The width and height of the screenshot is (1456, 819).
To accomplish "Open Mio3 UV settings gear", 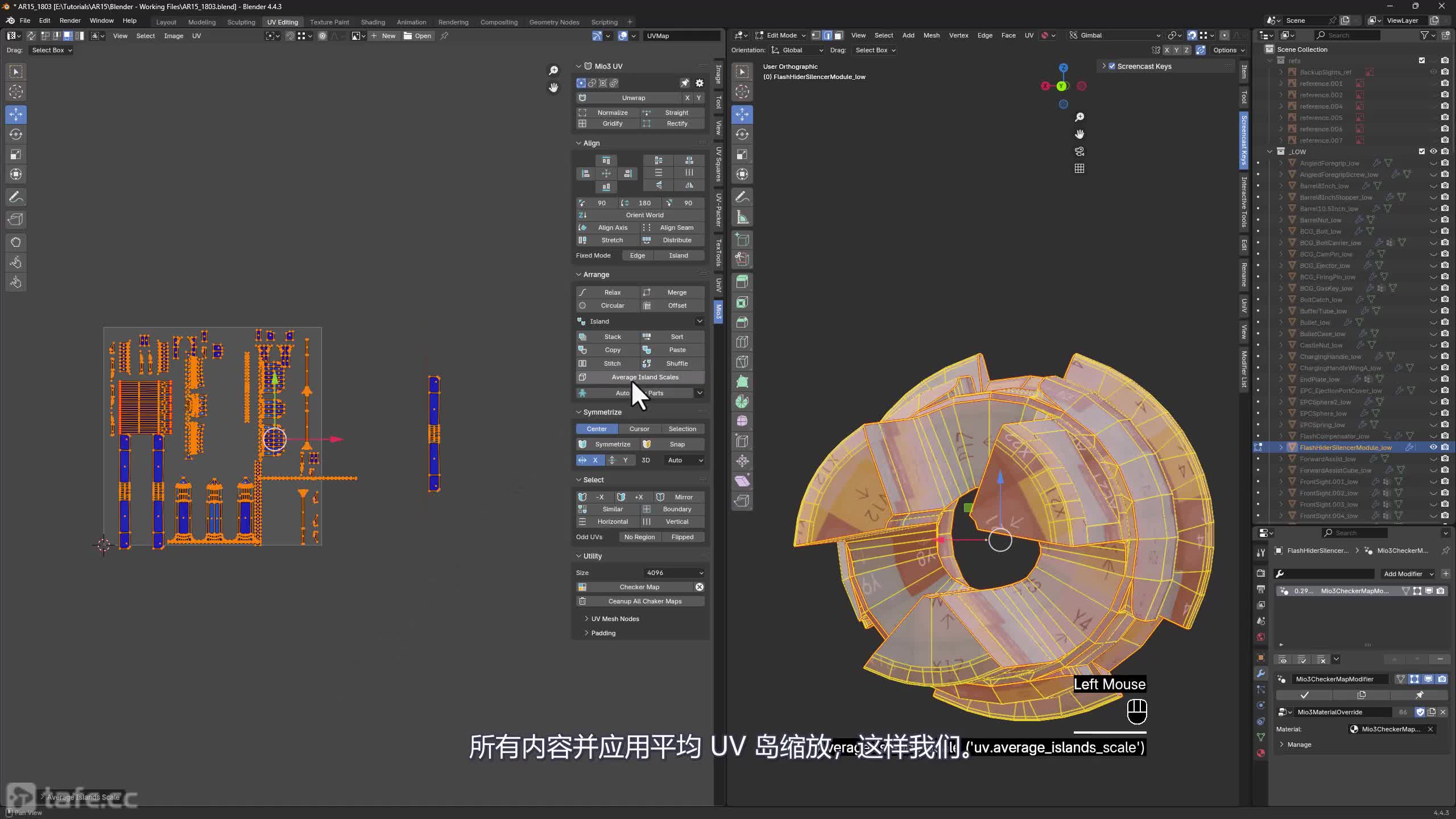I will click(700, 83).
